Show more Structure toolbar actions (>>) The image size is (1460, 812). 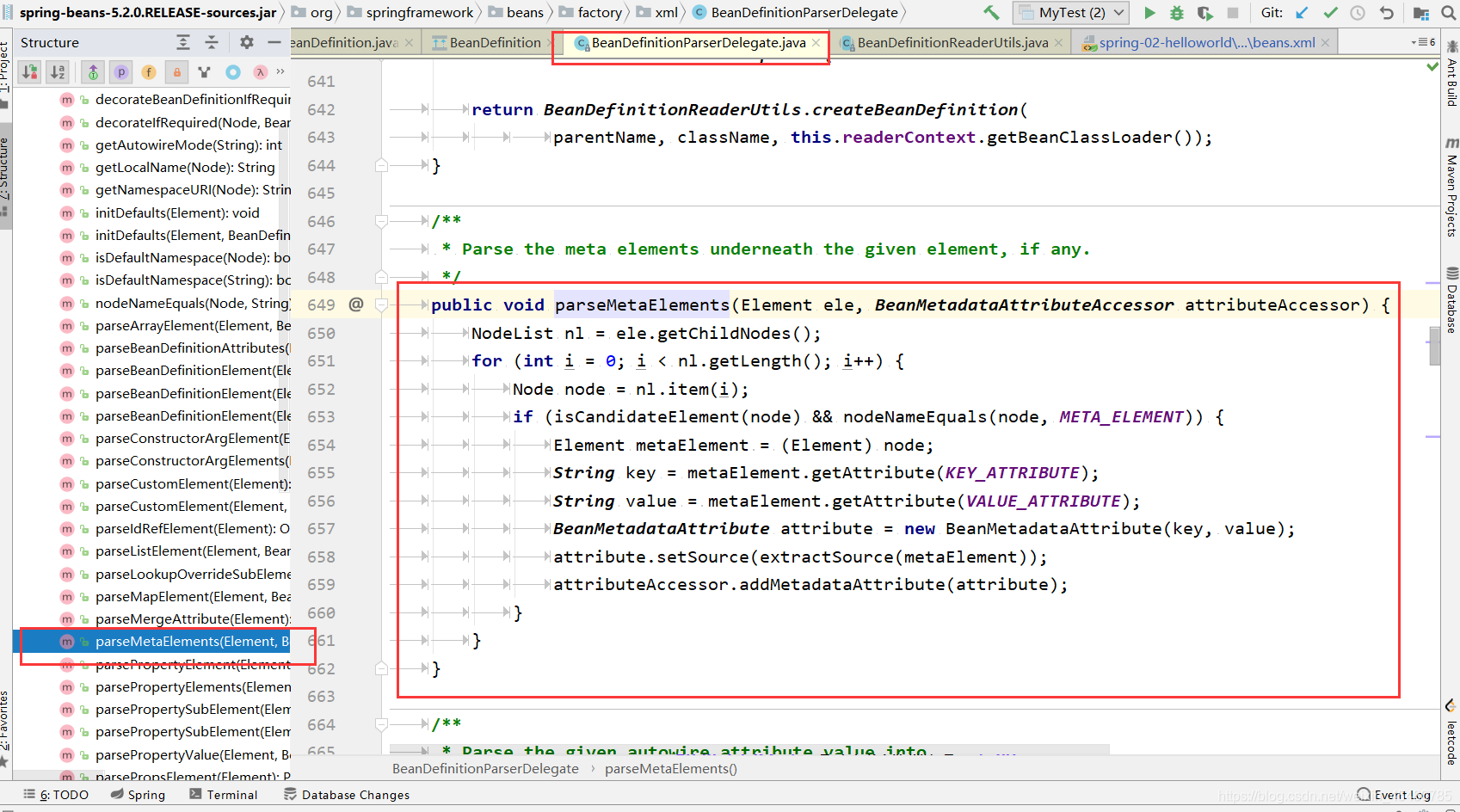pyautogui.click(x=280, y=71)
